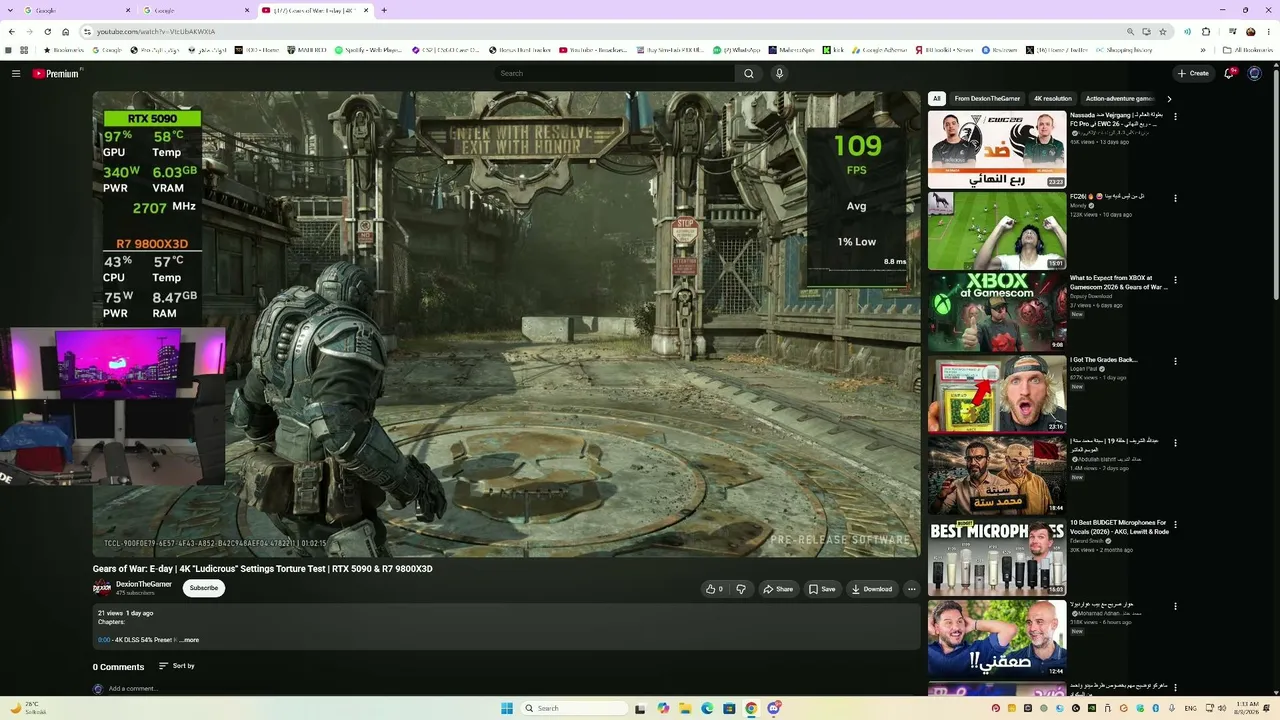Dislike the Gears of War video
The height and width of the screenshot is (720, 1280).
pos(741,589)
